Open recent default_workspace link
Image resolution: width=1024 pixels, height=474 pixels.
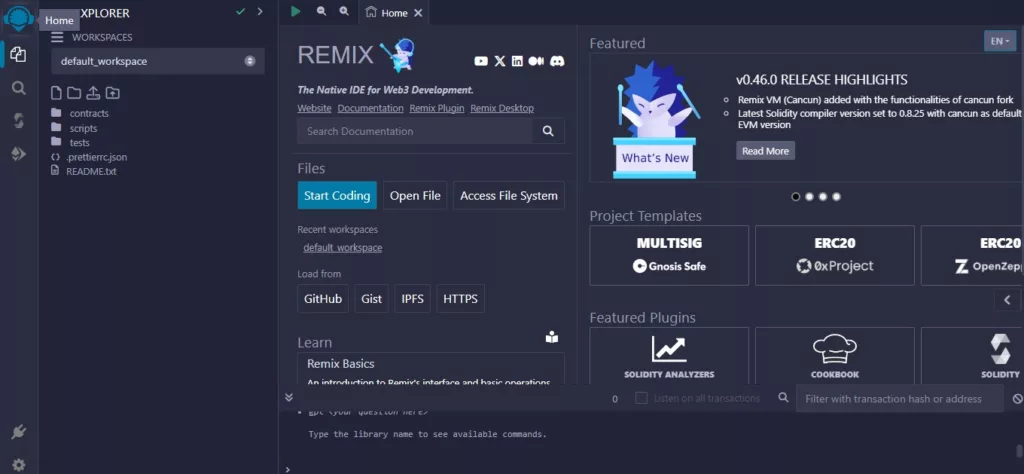pos(342,248)
